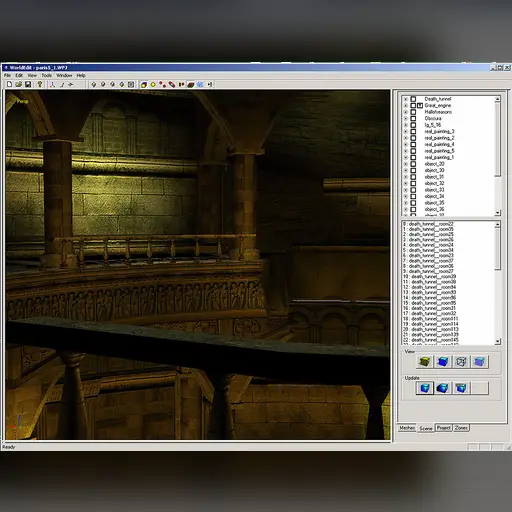Expand the object_35 tree node
The image size is (512, 512).
(x=406, y=203)
